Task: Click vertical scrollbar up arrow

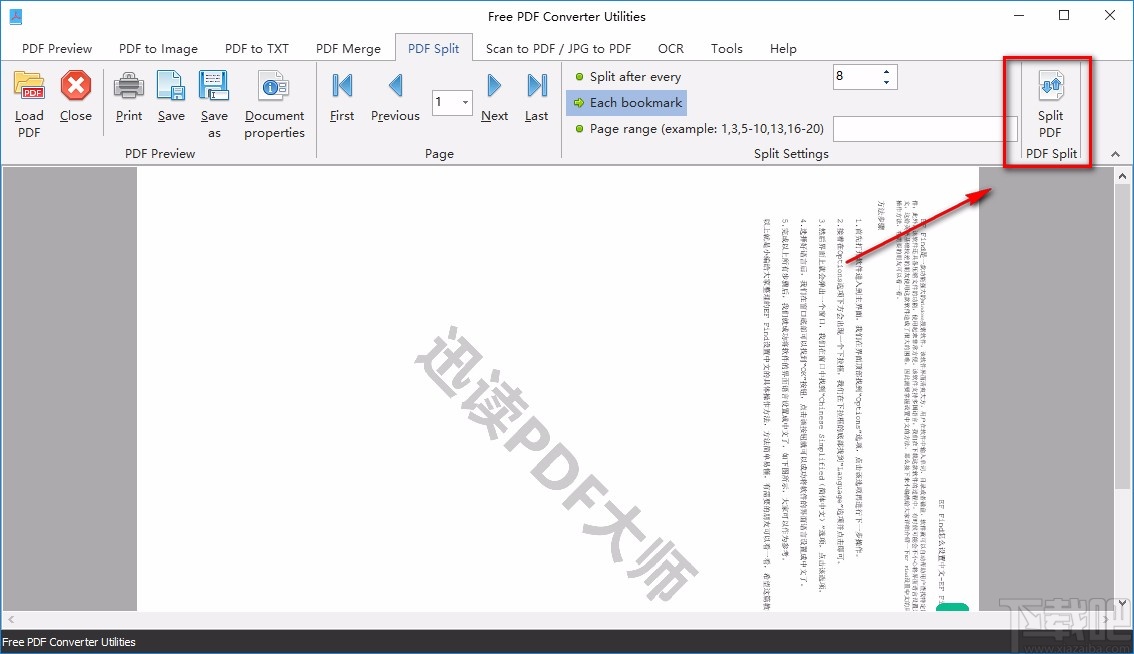Action: pos(1122,176)
